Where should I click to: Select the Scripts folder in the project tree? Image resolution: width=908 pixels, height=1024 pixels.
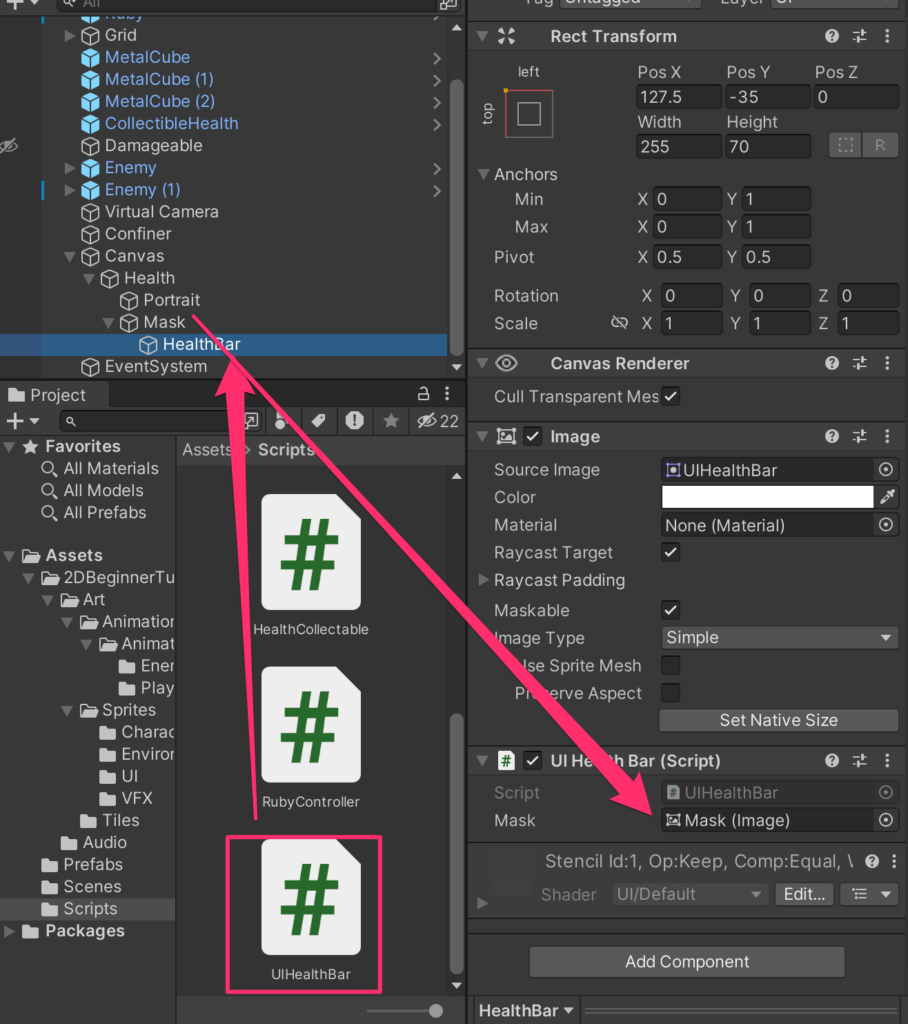(x=90, y=908)
